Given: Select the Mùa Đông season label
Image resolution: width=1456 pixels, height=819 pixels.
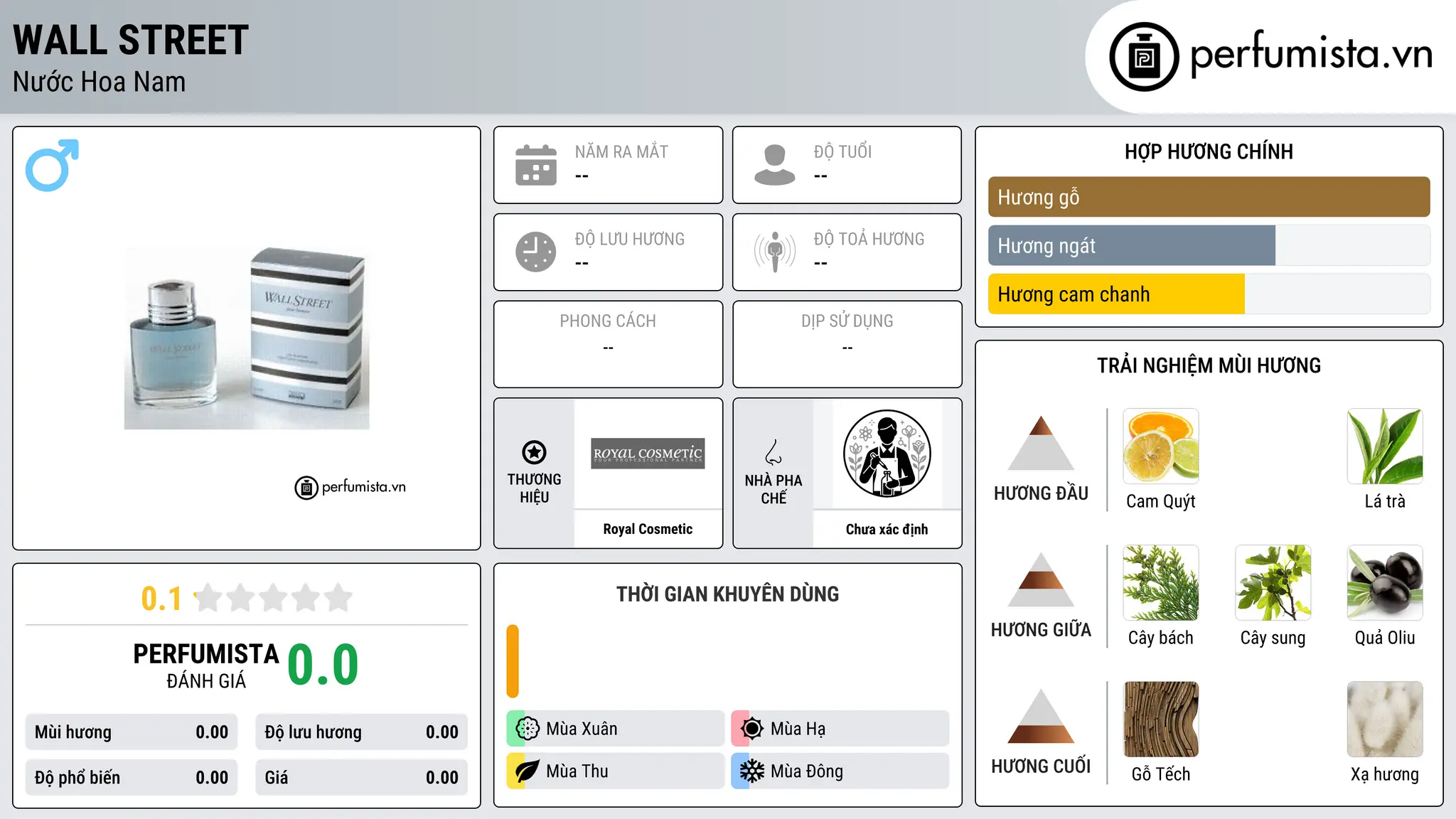Looking at the screenshot, I should (807, 771).
